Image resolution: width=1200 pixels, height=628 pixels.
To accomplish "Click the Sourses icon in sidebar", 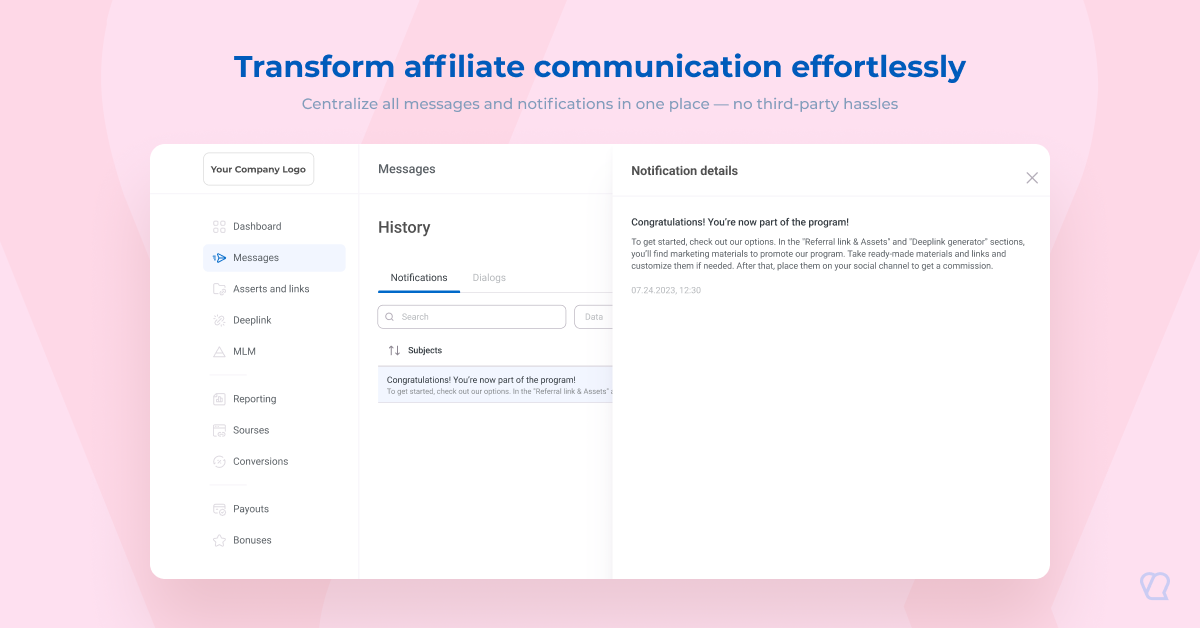I will point(219,430).
